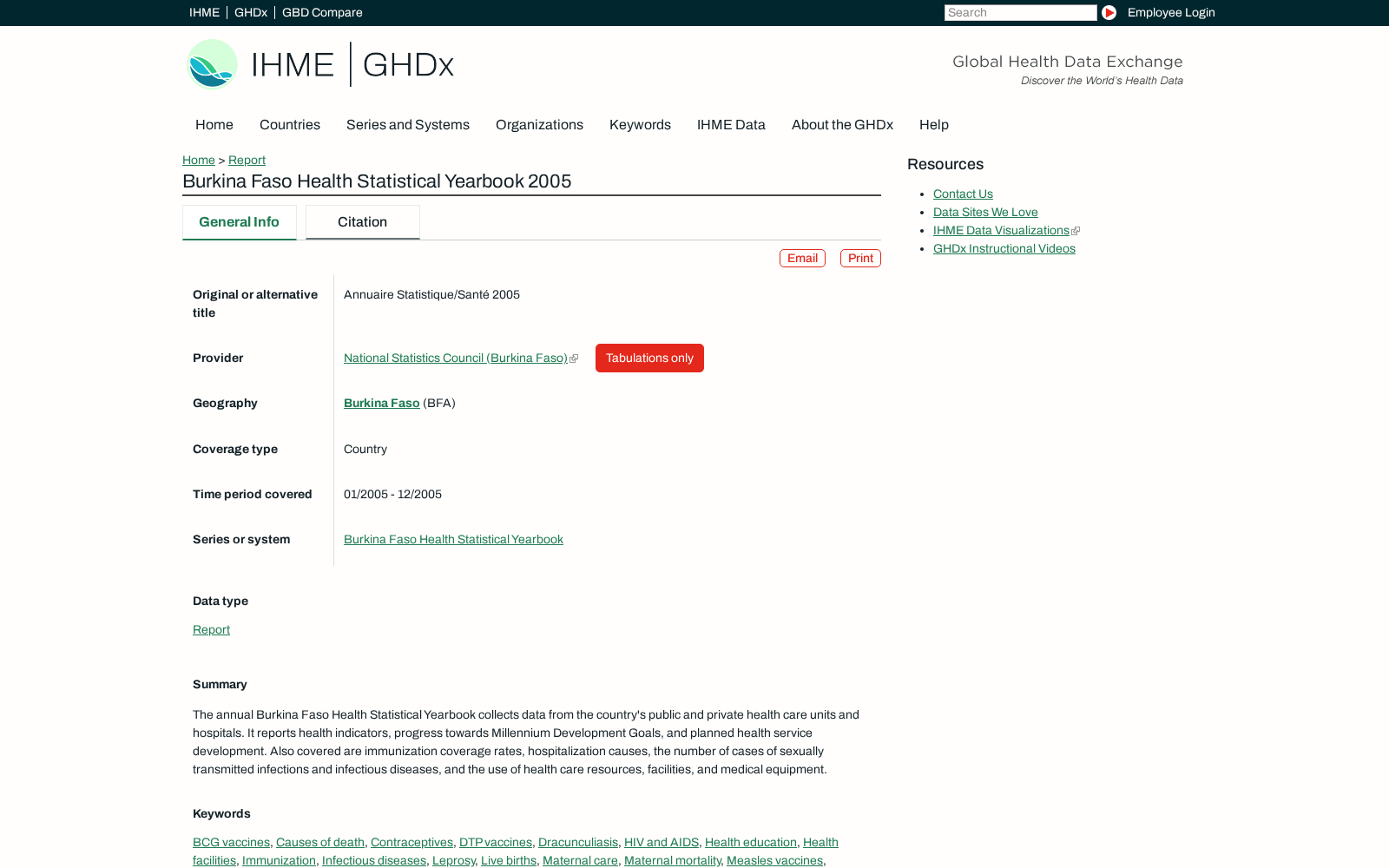Open Help menu item
This screenshot has width=1389, height=868.
click(934, 124)
